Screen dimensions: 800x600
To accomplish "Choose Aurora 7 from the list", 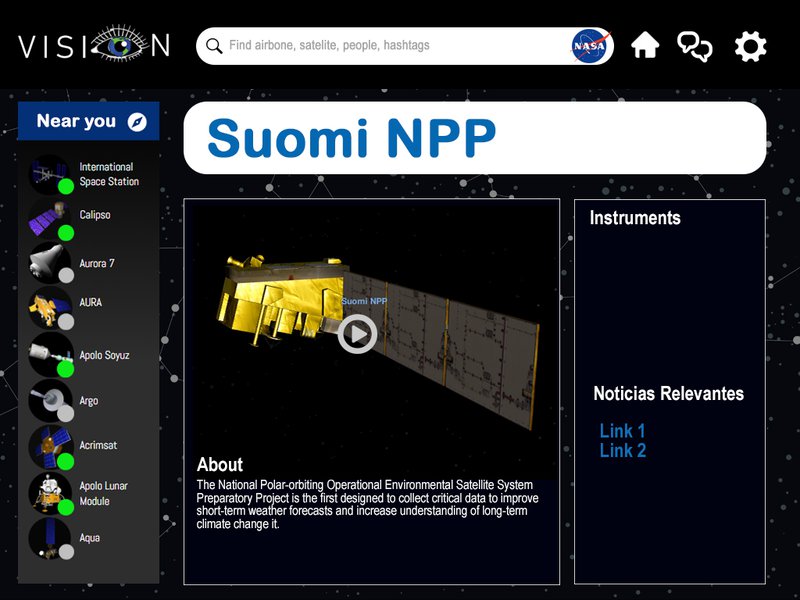I will [x=50, y=263].
